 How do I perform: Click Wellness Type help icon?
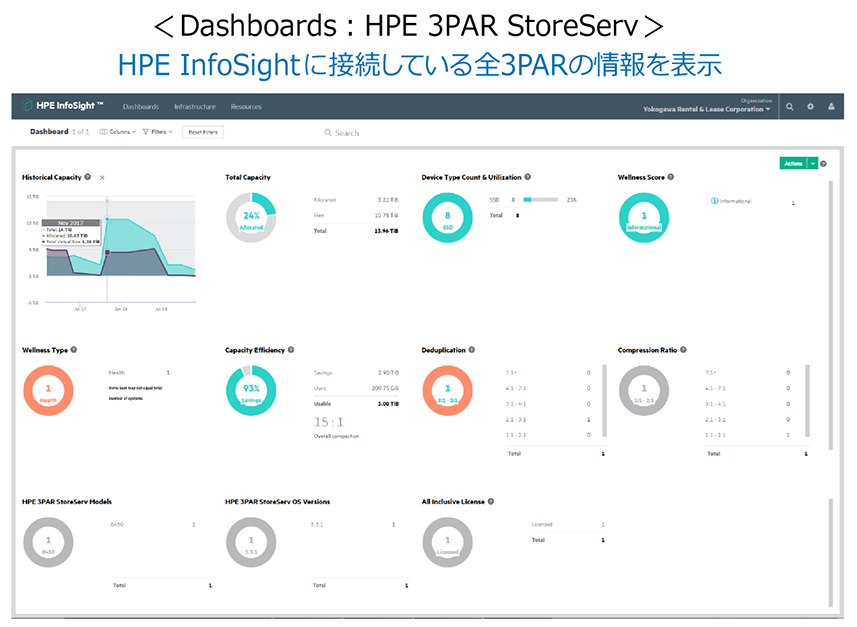point(74,349)
